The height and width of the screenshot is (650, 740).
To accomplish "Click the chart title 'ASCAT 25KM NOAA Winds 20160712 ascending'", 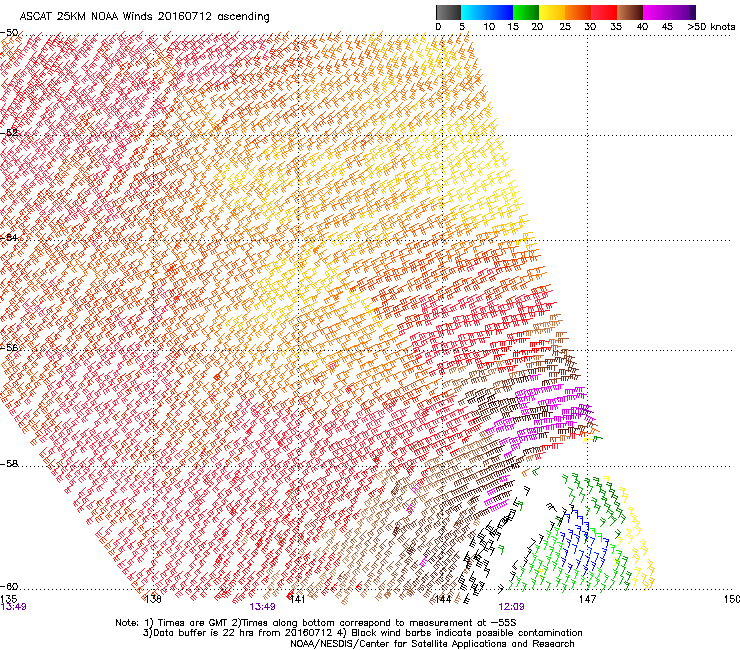I will click(144, 17).
